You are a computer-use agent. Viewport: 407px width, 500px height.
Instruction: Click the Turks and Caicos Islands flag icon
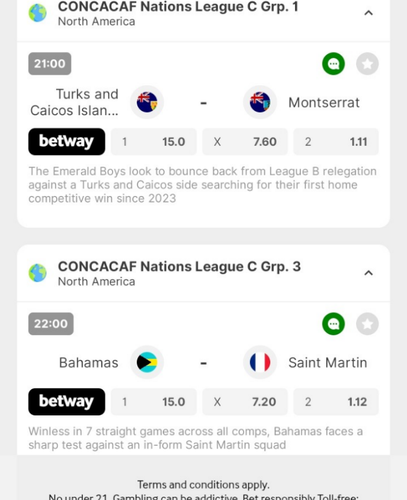[x=147, y=102]
